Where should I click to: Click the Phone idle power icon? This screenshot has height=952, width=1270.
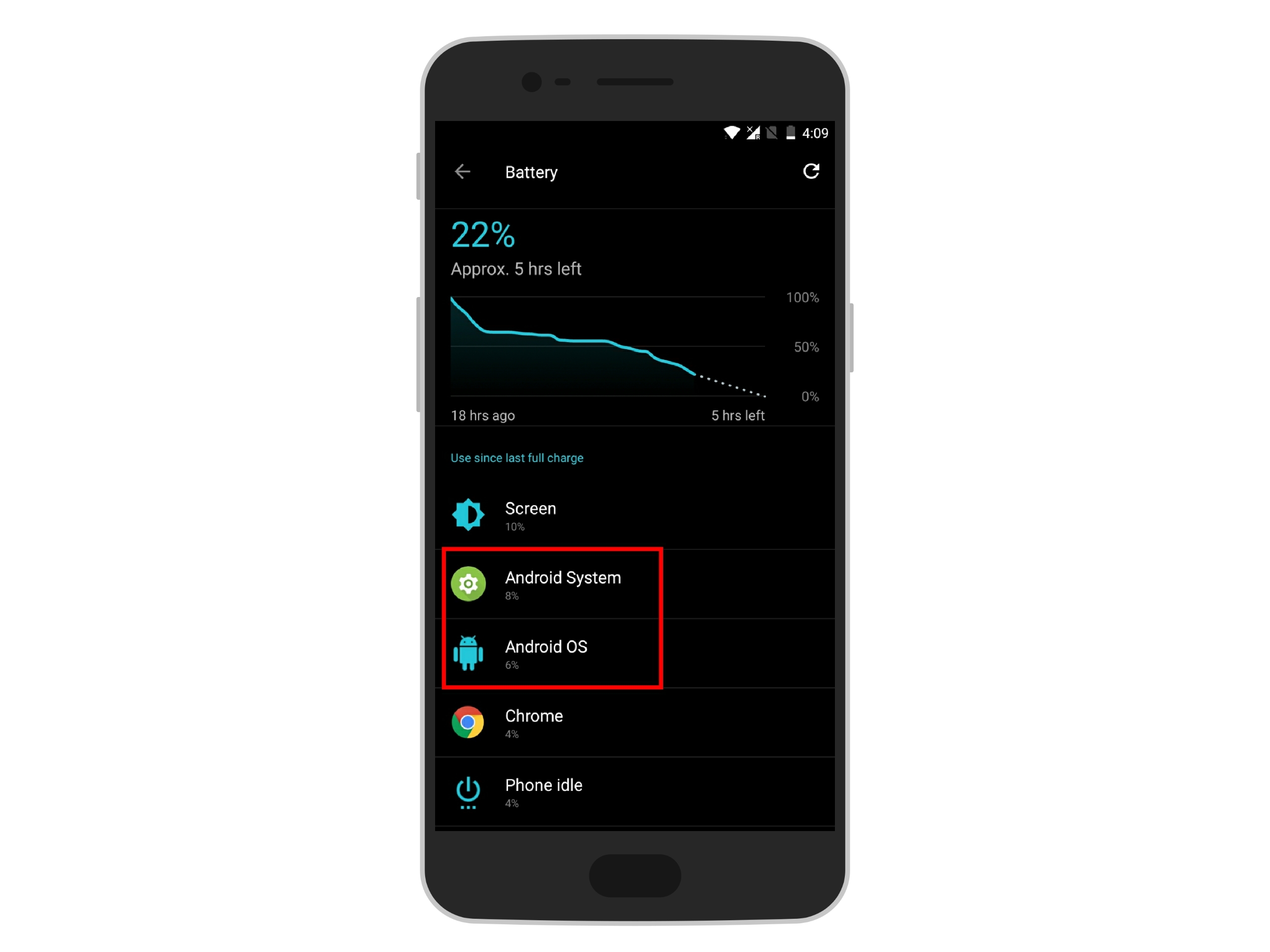pyautogui.click(x=466, y=794)
